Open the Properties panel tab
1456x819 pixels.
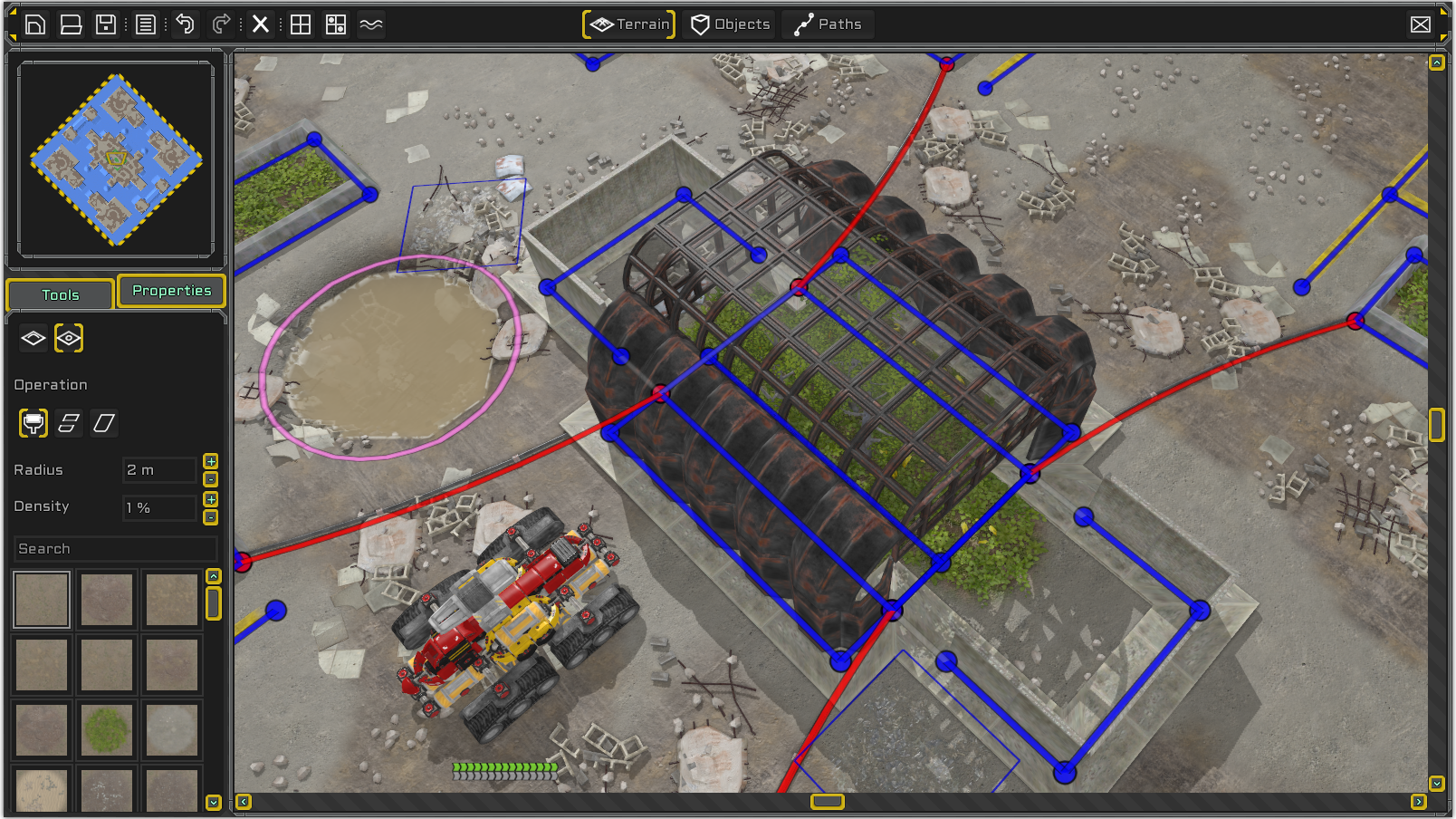click(x=171, y=291)
